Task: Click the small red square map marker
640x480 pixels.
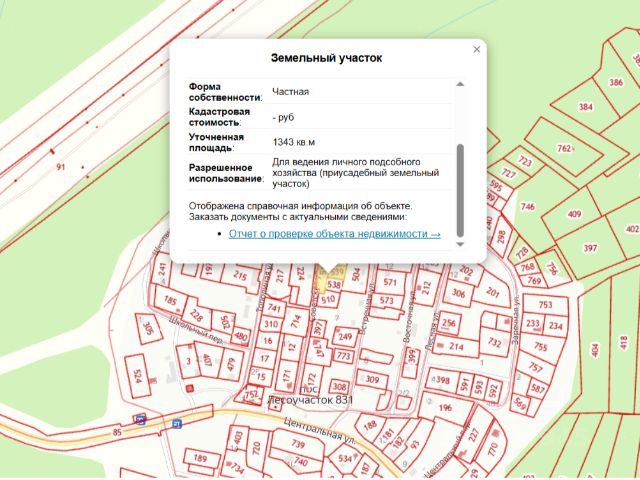Action: 189,389
